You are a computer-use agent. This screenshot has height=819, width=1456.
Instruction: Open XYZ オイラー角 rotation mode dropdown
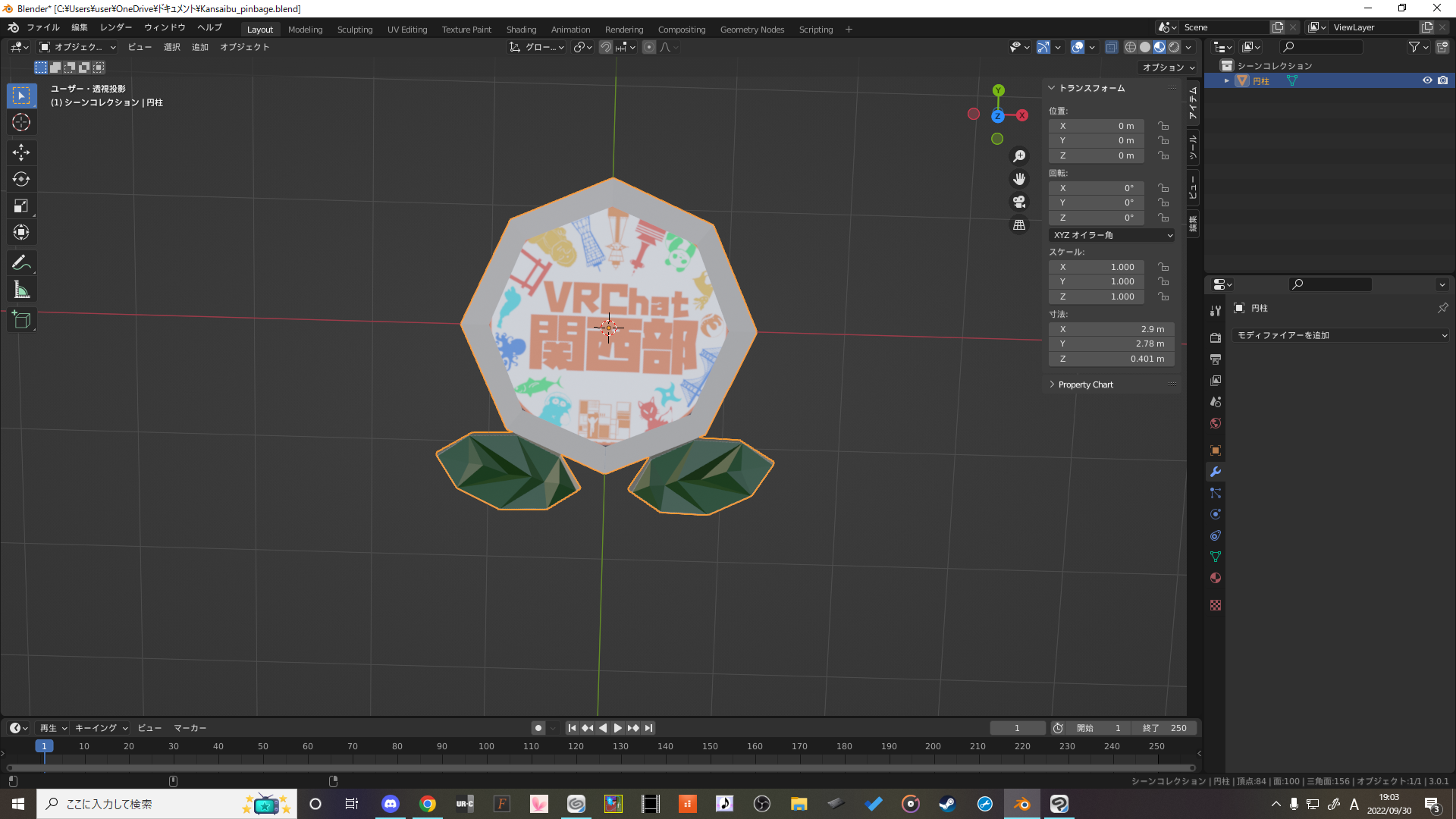click(1112, 235)
